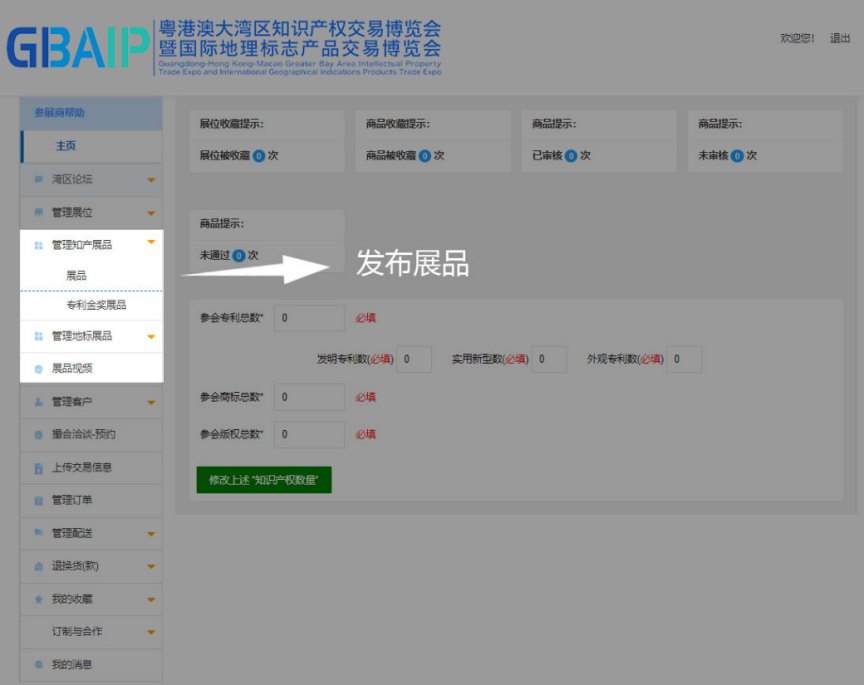Expand the 订制与合作 menu arrow
This screenshot has height=685, width=864.
[151, 632]
